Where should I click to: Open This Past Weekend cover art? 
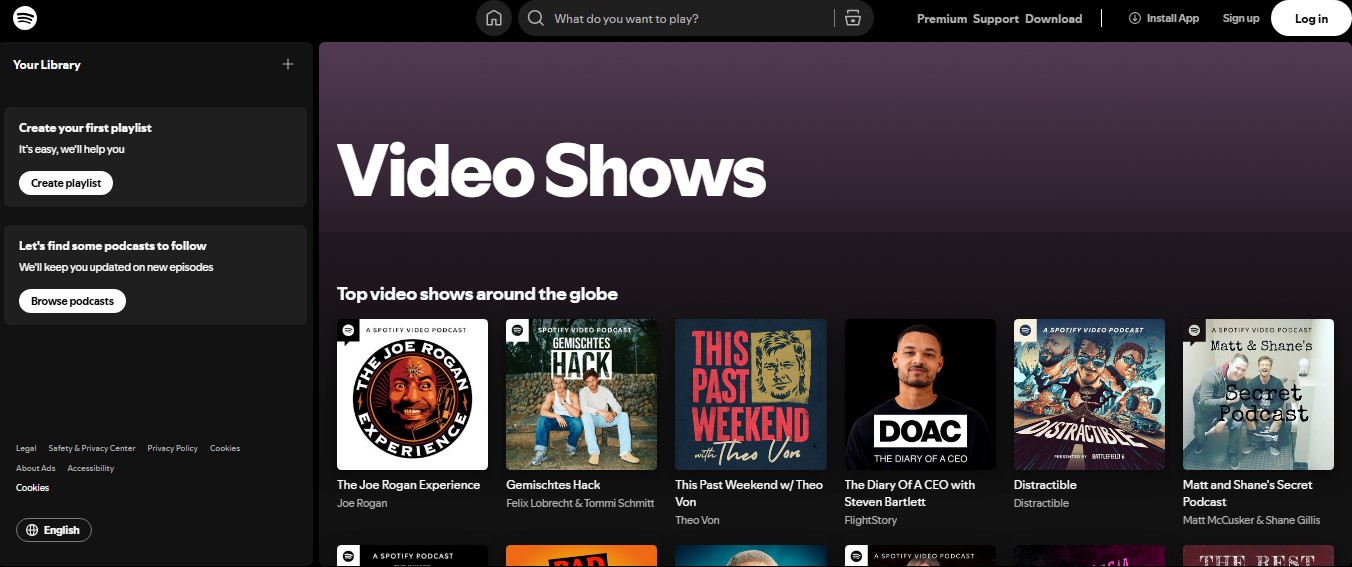(x=751, y=394)
